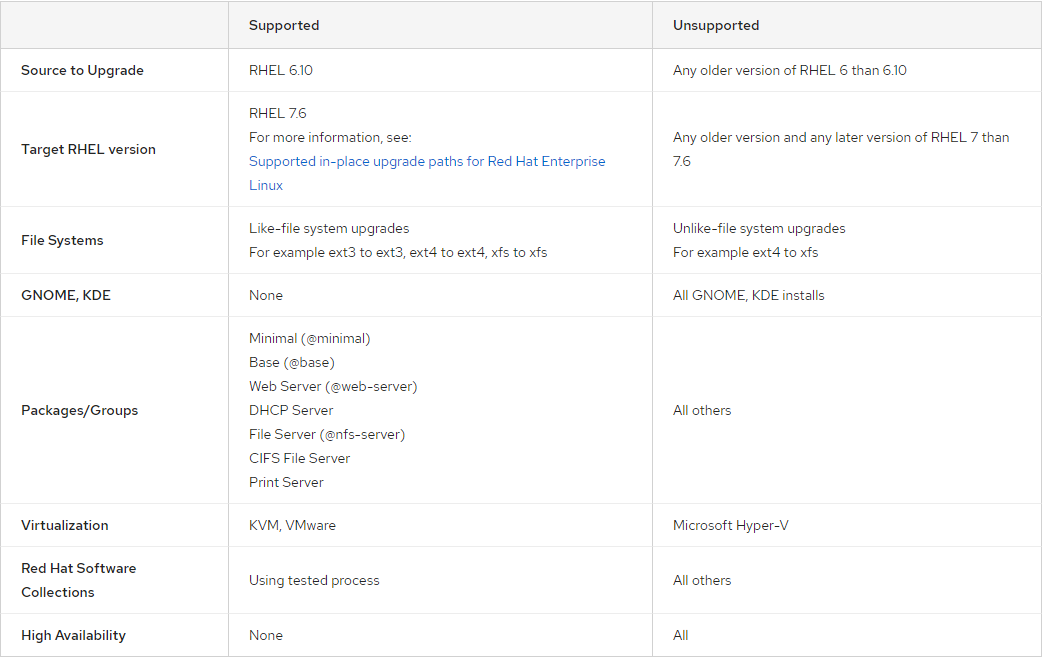Screen dimensions: 1042x657
Task: Select the "Red Hat Software Collections" row label
Action: point(78,581)
